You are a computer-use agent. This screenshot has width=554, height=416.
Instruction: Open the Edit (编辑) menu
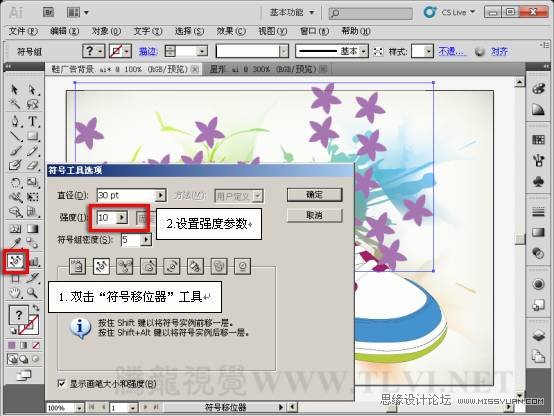click(64, 31)
